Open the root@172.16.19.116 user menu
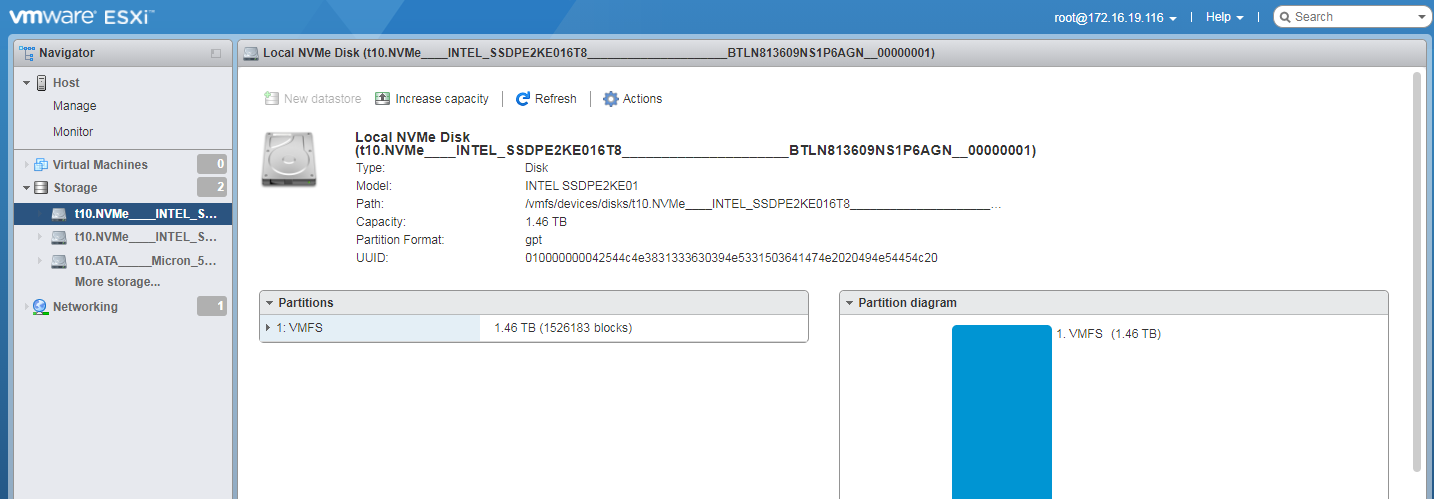Image resolution: width=1434 pixels, height=499 pixels. click(1115, 17)
